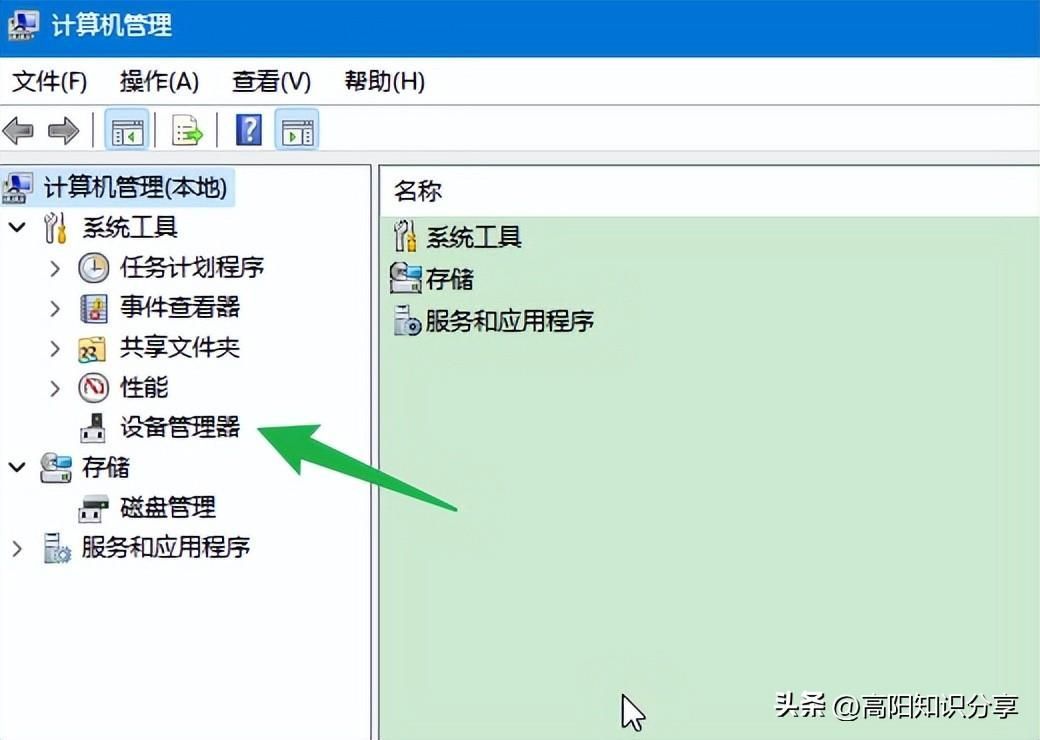
Task: Expand the 任务计划程序 node chevron
Action: pos(54,268)
